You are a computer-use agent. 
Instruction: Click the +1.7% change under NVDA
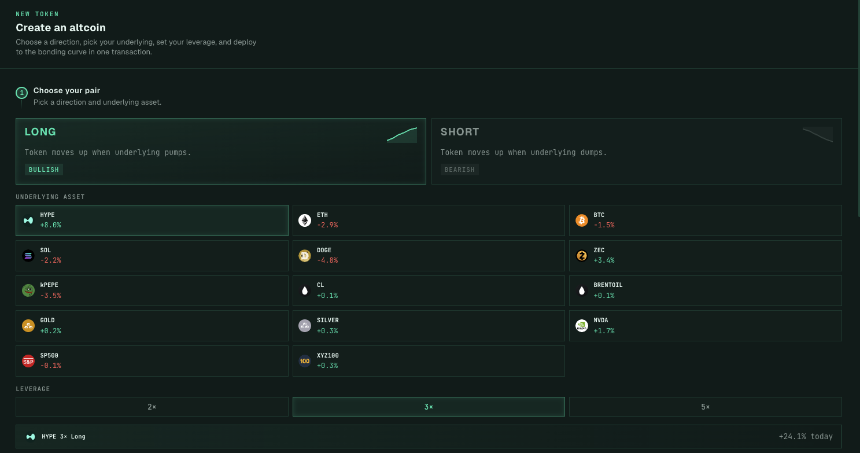click(604, 331)
